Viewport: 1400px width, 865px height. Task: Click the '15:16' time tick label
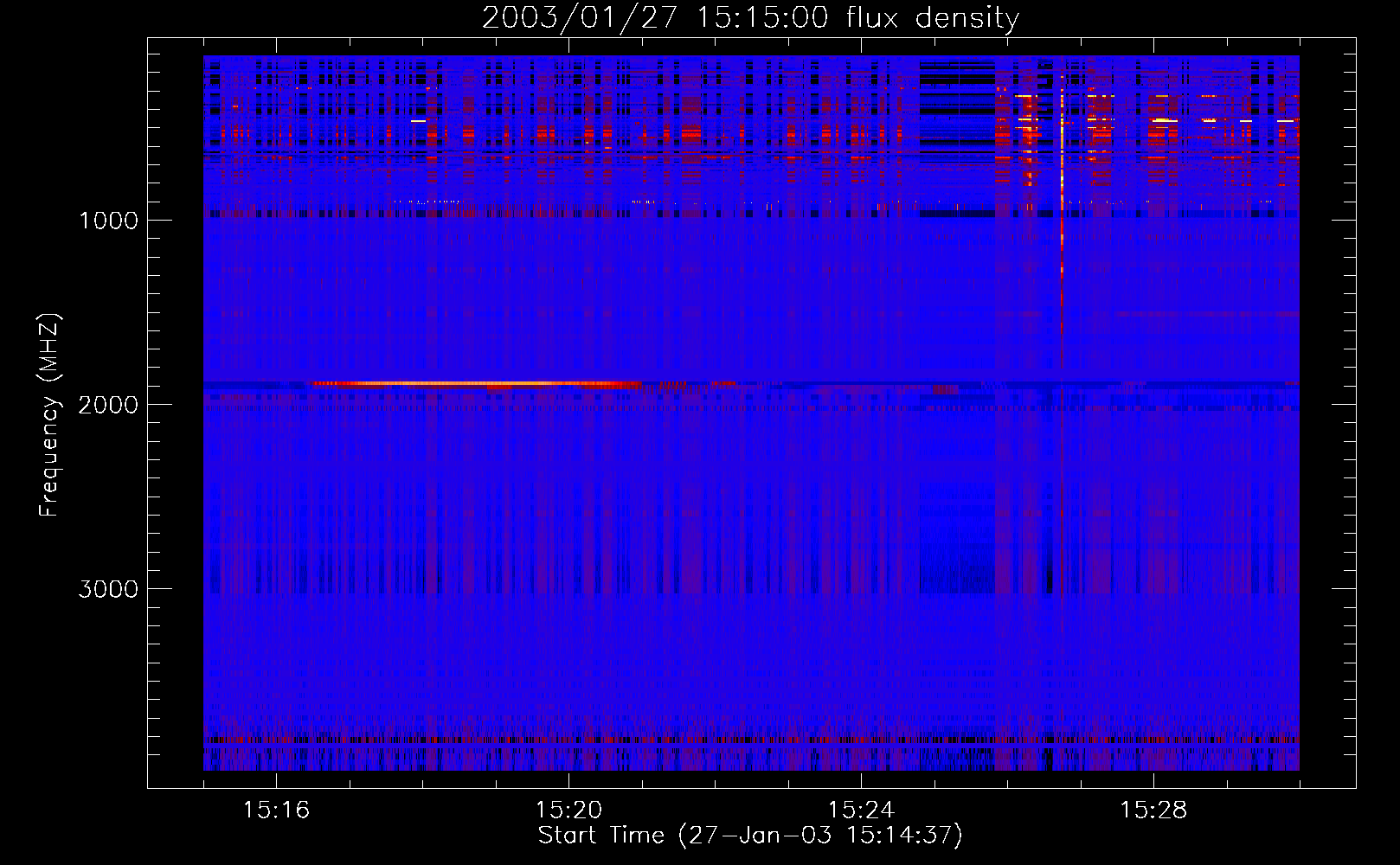point(276,811)
